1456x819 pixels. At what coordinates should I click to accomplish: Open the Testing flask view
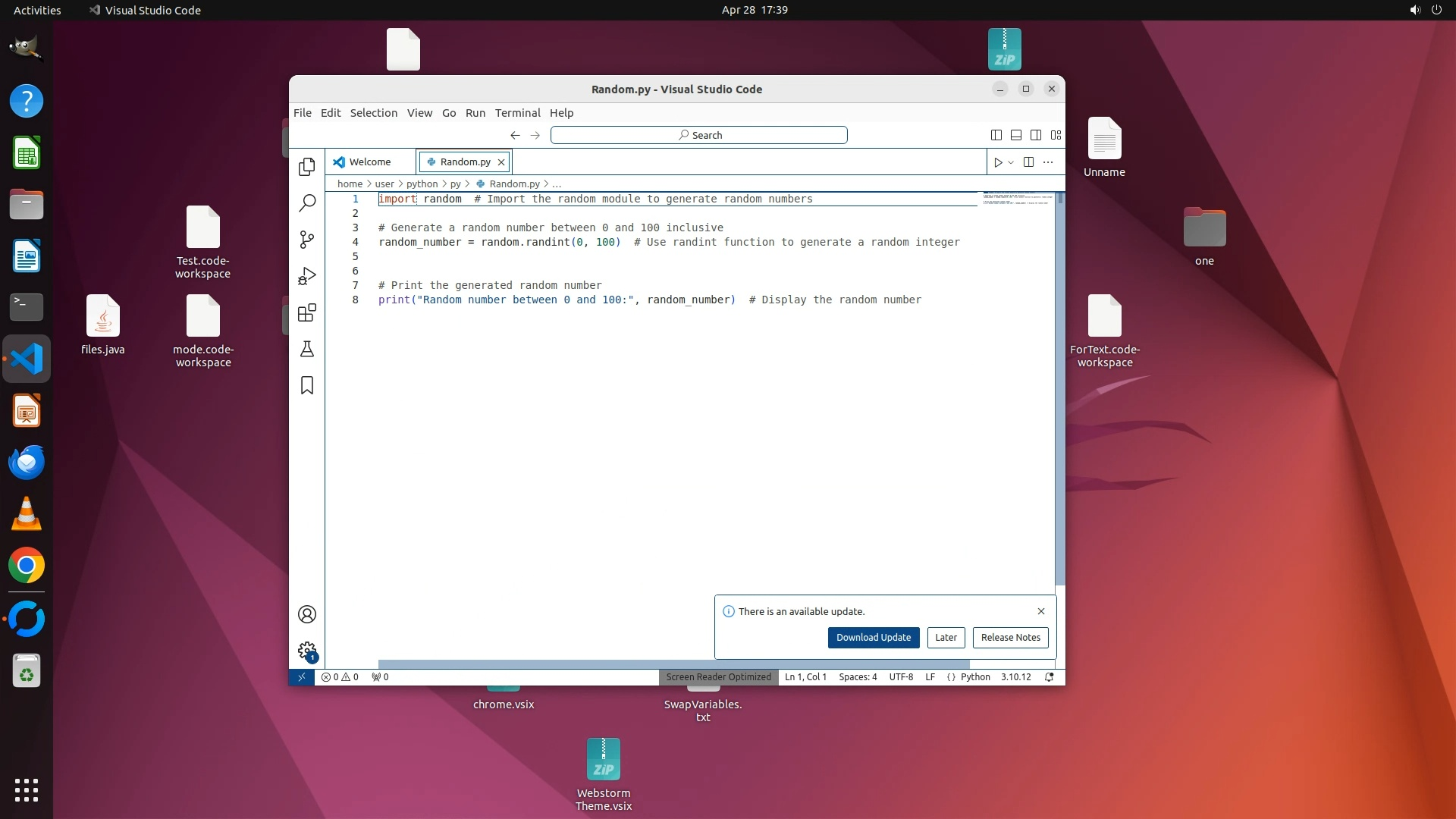coord(306,349)
